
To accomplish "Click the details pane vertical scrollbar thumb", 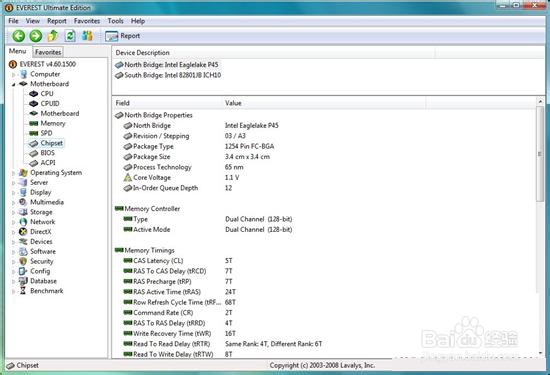I will [540, 154].
